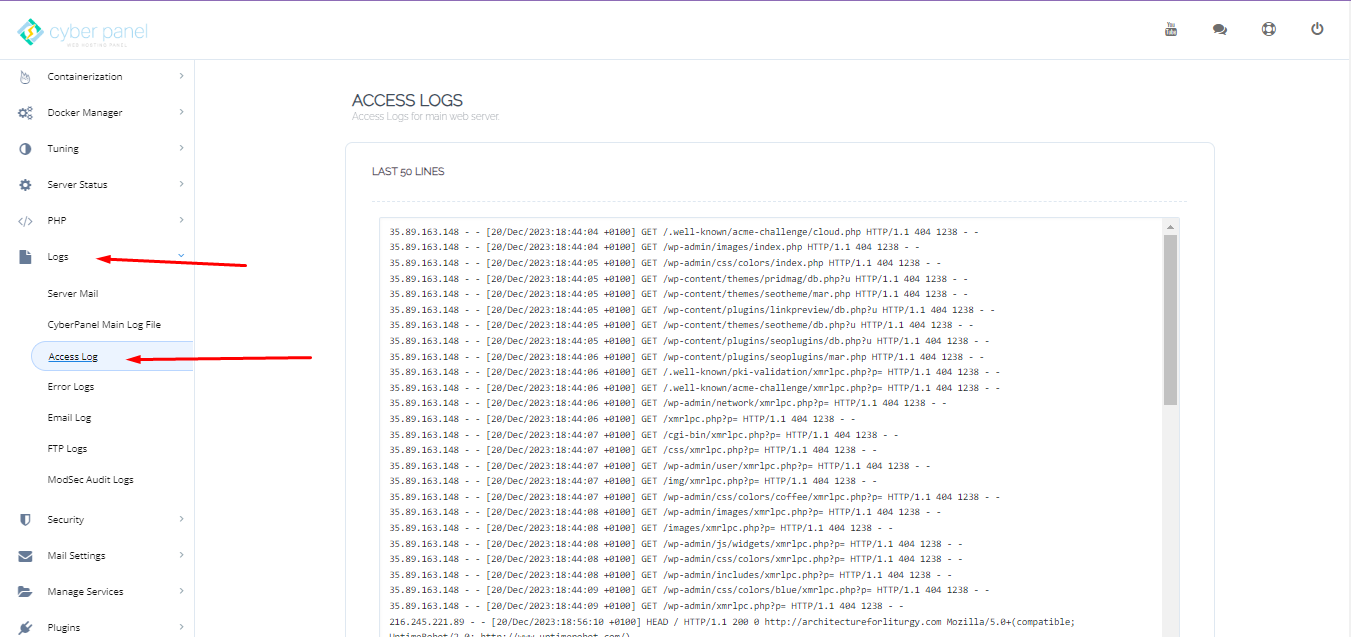
Task: Select the highlighted Access Log entry
Action: (x=73, y=355)
